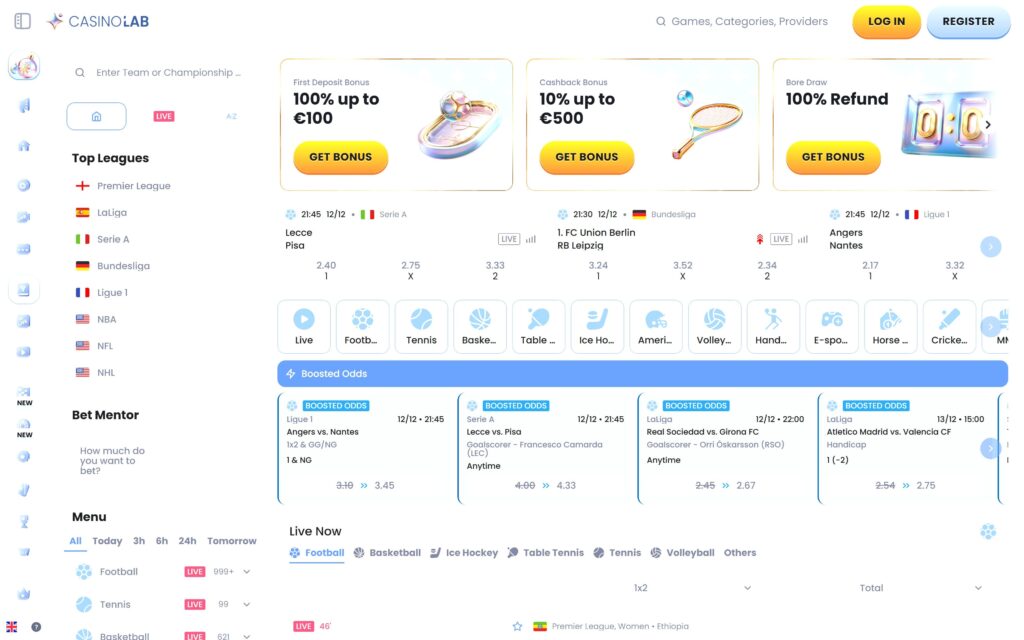1024x640 pixels.
Task: Favorite the Ethiopia Premier League Women match
Action: click(x=517, y=626)
